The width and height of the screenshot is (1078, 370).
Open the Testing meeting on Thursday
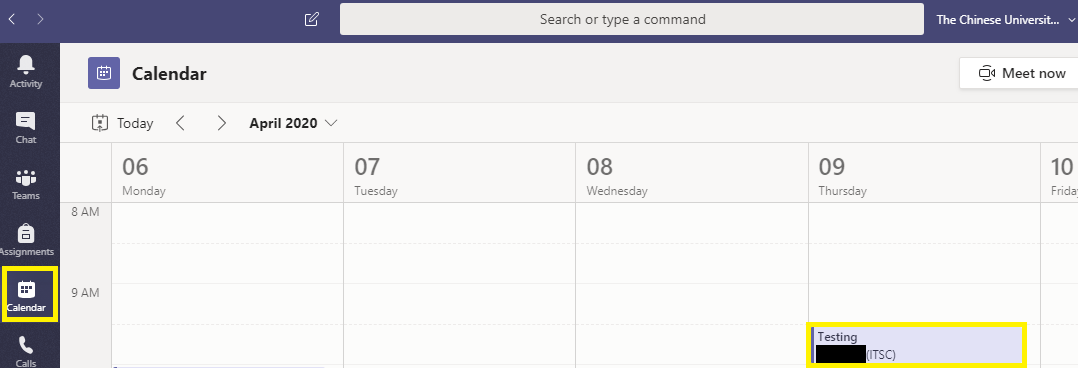916,345
